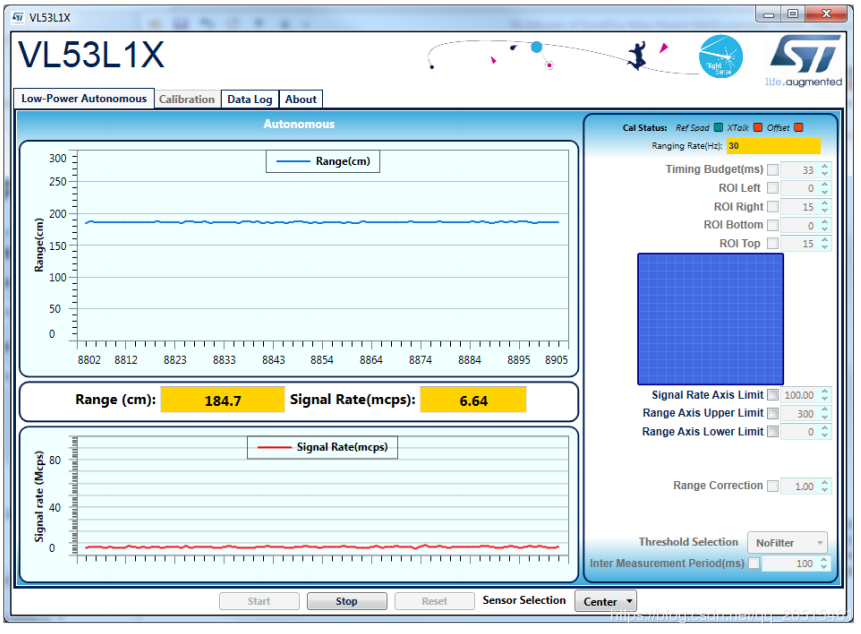Click the Offset red status indicator

pos(798,128)
